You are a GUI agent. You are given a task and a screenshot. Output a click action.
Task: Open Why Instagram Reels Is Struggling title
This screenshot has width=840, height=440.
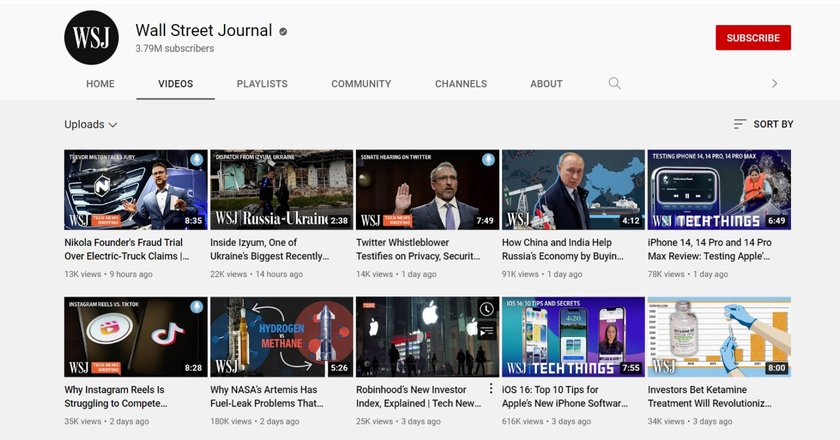pyautogui.click(x=116, y=397)
